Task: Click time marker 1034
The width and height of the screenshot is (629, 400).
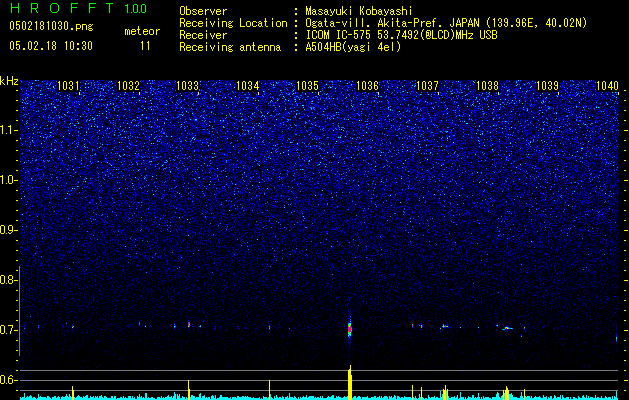Action: click(248, 86)
